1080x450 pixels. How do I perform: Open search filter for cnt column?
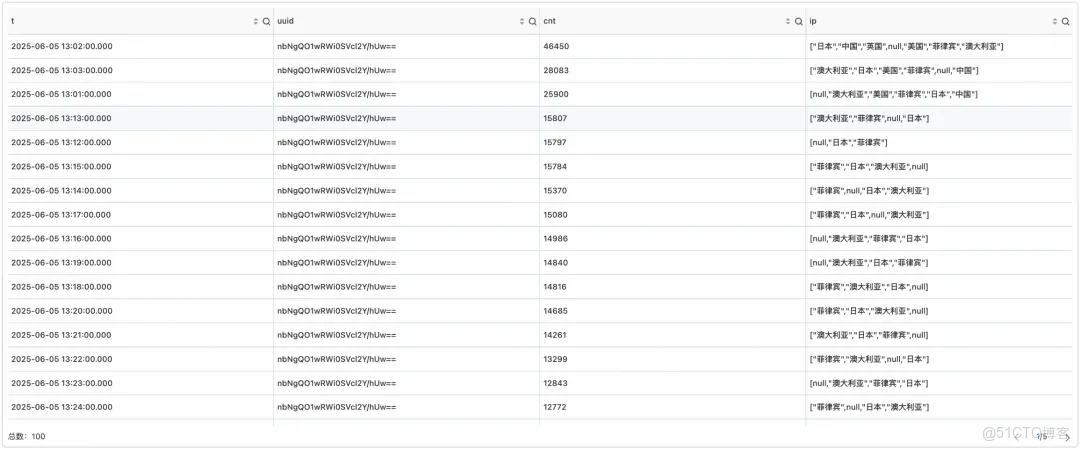[x=798, y=21]
